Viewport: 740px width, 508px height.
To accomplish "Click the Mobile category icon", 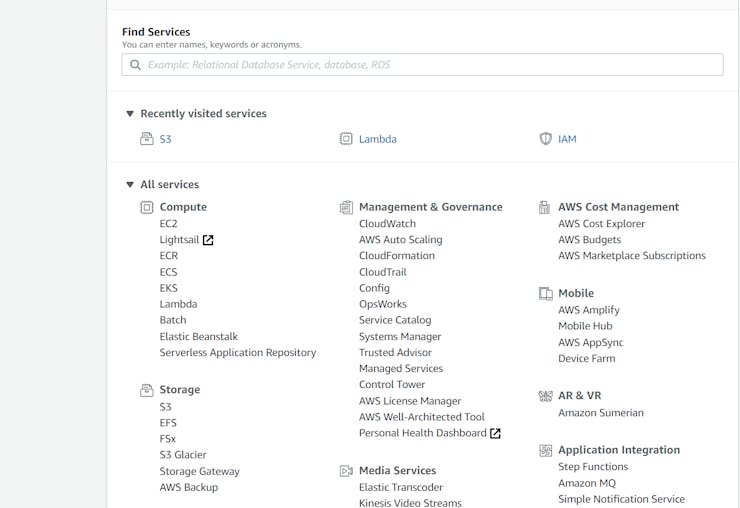I will coord(546,294).
